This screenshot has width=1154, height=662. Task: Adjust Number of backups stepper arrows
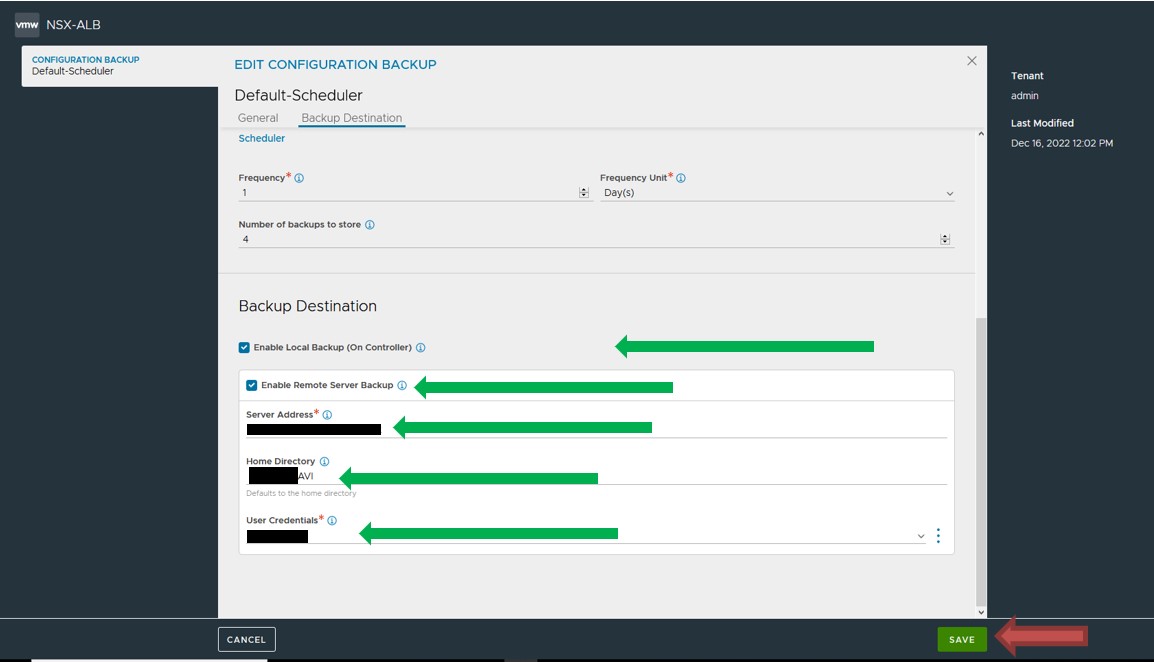click(945, 239)
